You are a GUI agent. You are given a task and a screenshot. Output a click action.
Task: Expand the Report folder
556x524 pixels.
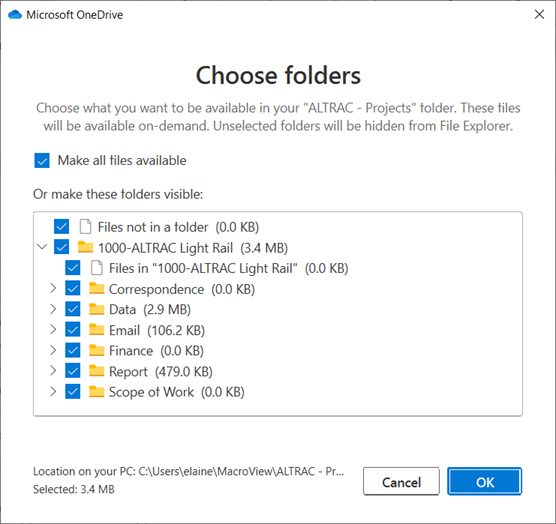coord(53,370)
